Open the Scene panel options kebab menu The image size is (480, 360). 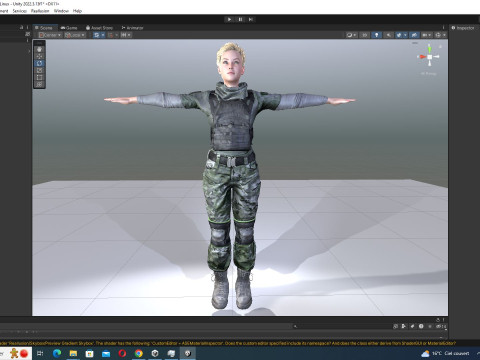443,28
